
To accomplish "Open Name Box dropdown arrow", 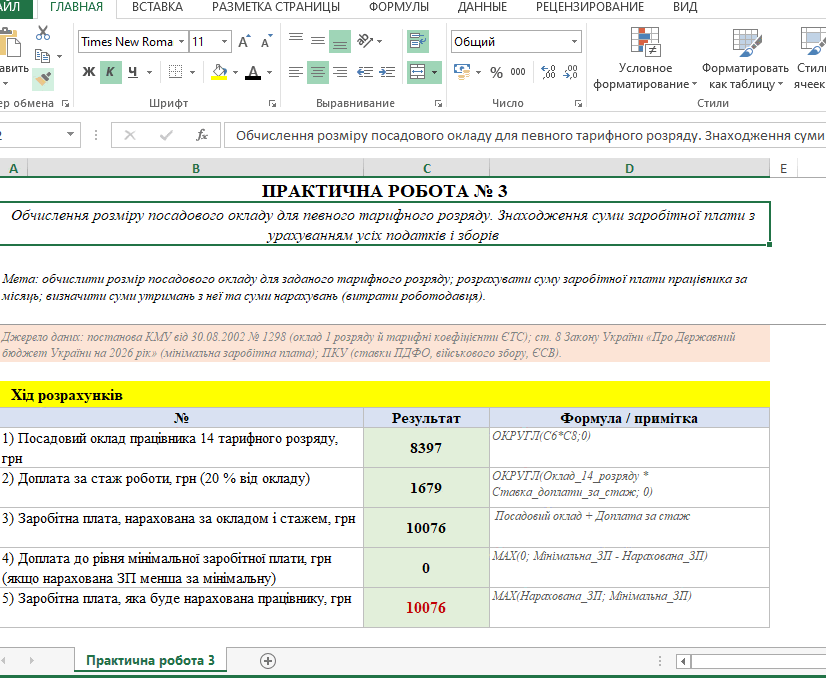I will tap(70, 134).
